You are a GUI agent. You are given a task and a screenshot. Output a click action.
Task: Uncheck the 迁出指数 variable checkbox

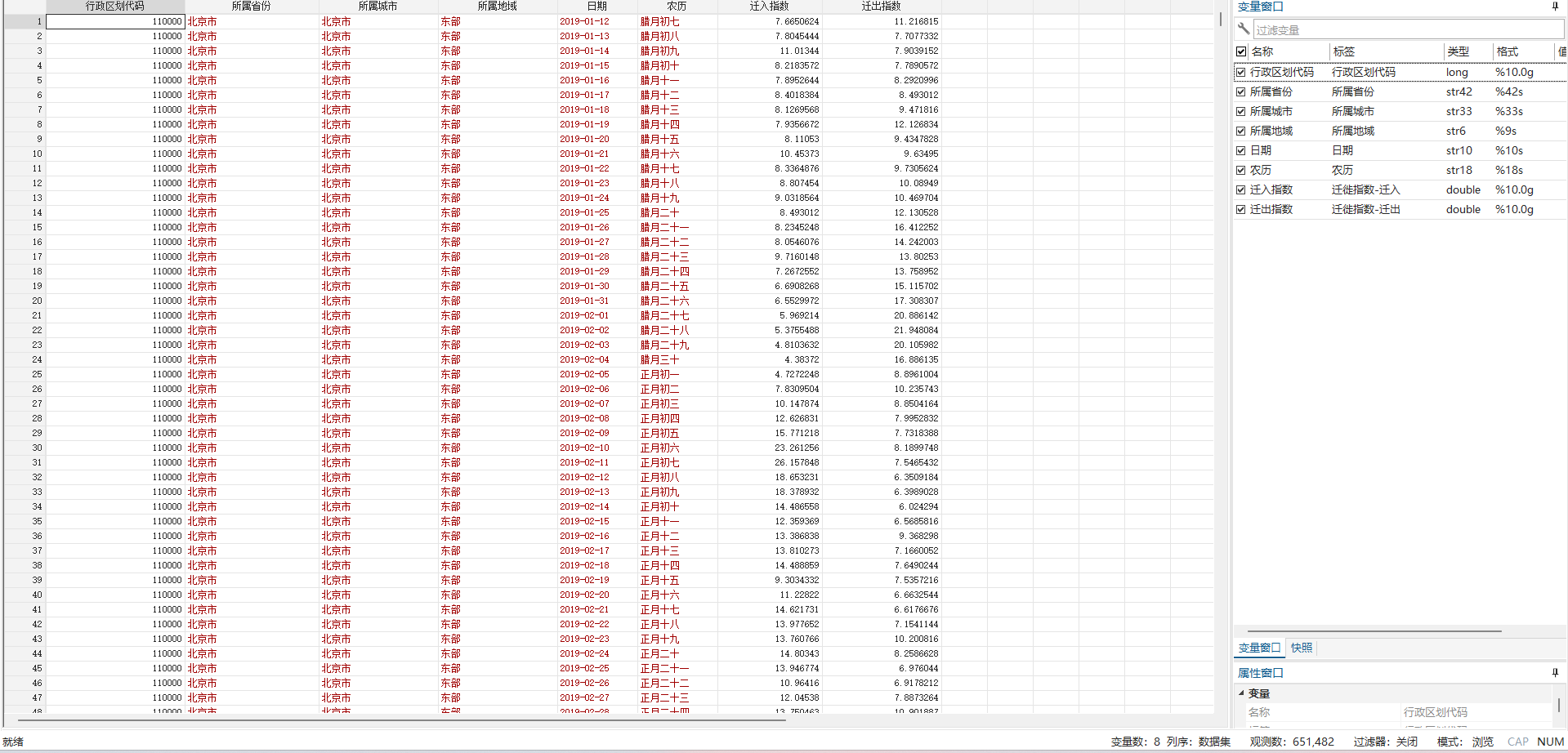1241,210
